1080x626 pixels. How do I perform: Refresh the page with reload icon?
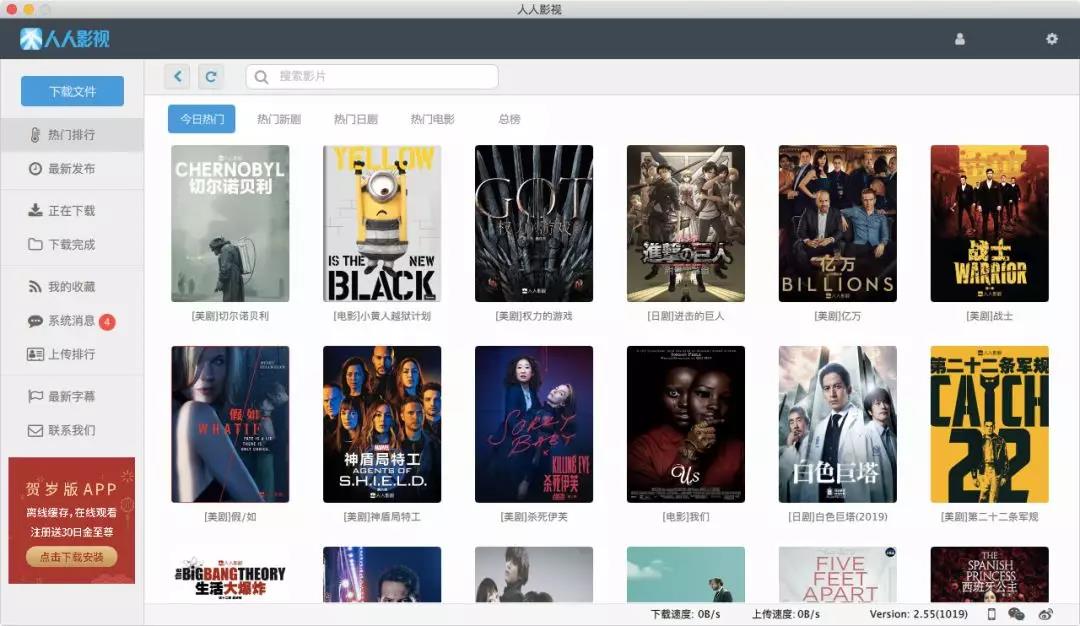point(211,76)
